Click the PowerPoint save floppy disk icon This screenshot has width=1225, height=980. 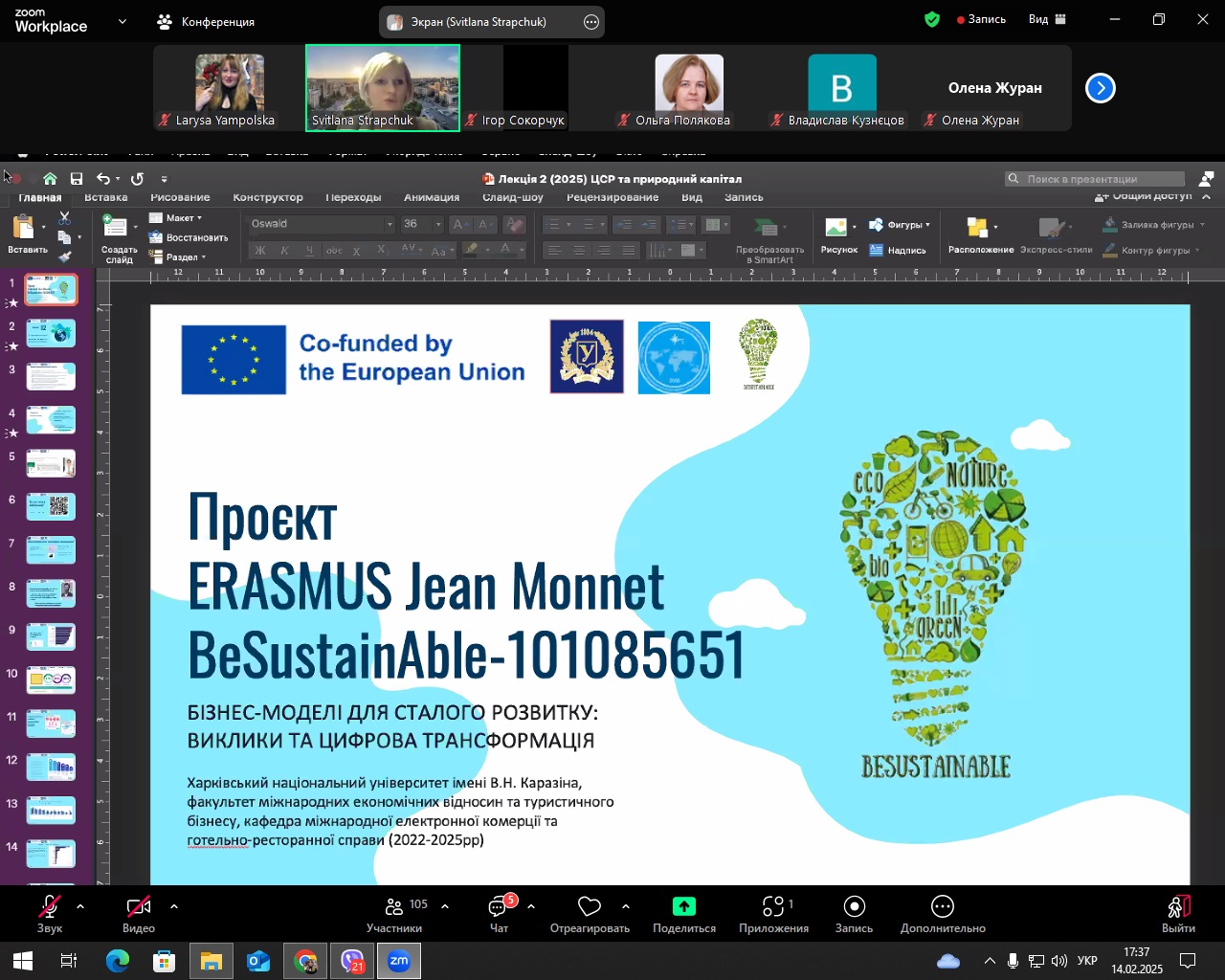[77, 178]
